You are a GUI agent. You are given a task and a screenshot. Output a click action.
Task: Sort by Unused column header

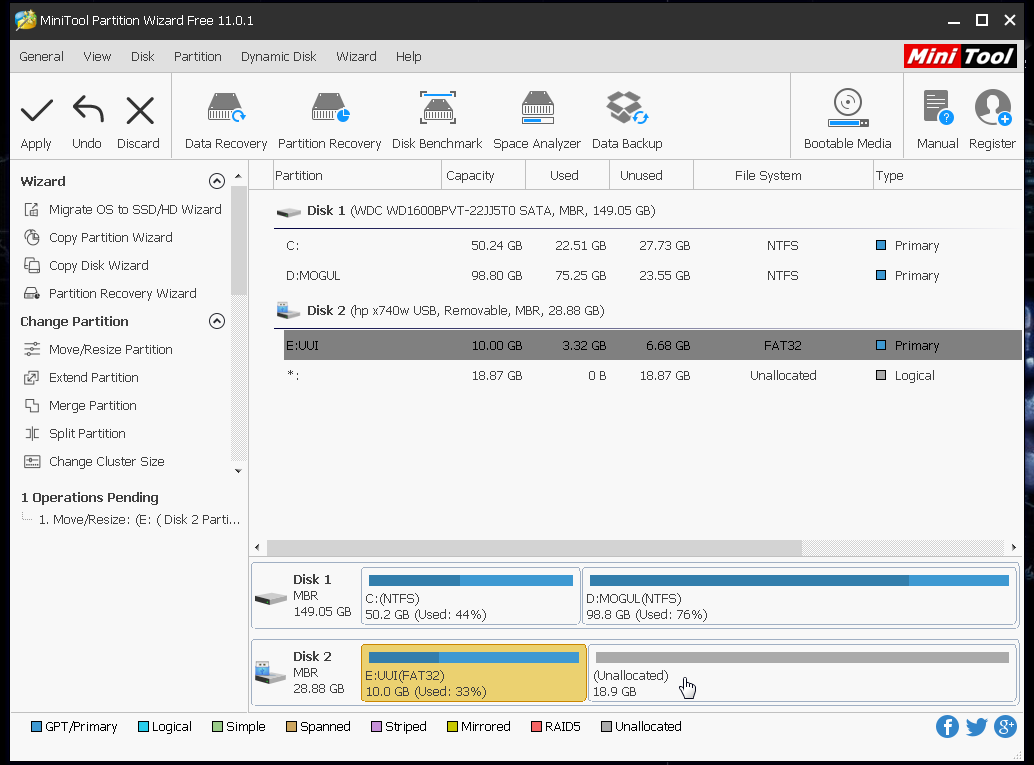point(652,175)
